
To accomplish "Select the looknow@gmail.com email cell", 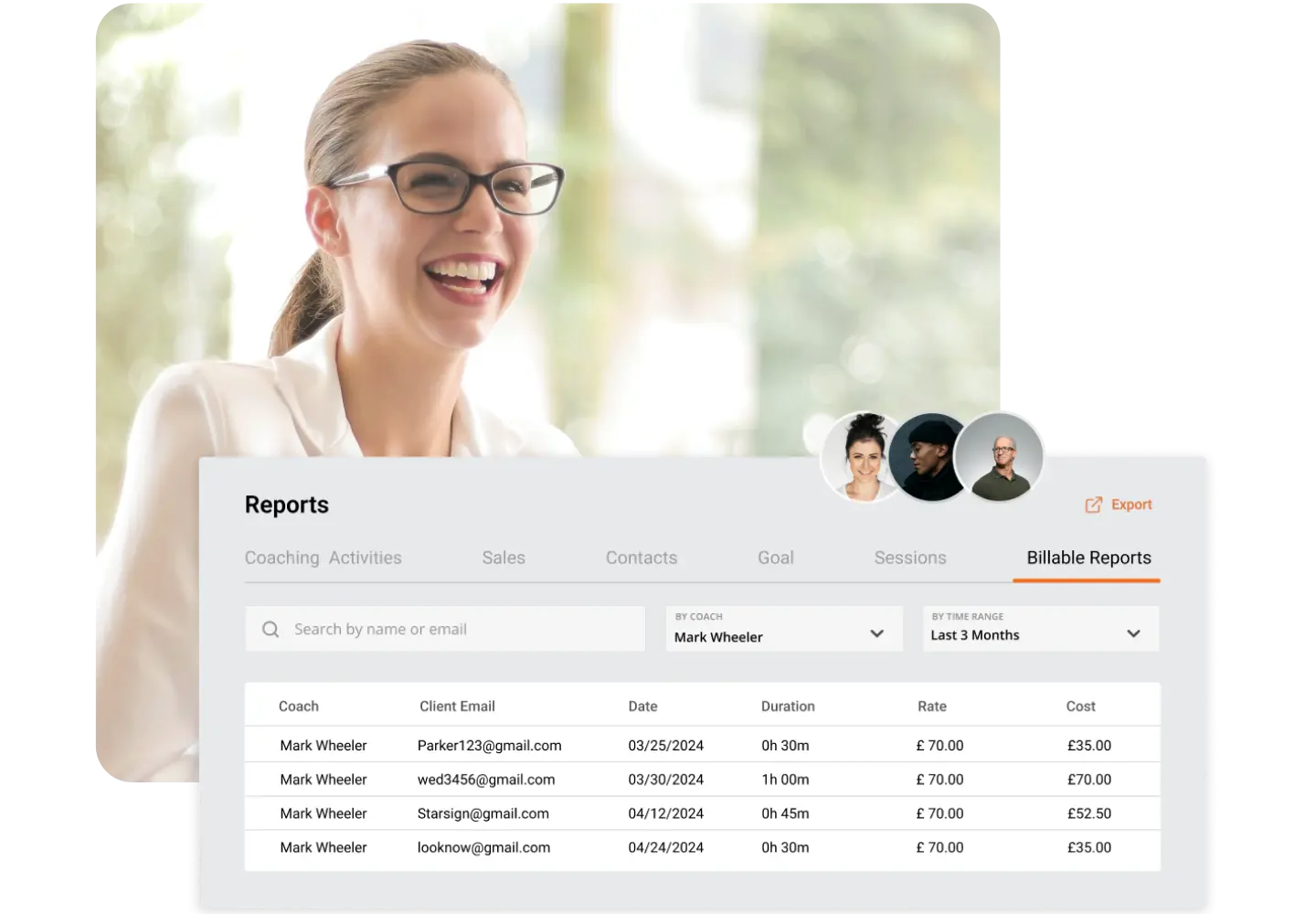I will (483, 847).
